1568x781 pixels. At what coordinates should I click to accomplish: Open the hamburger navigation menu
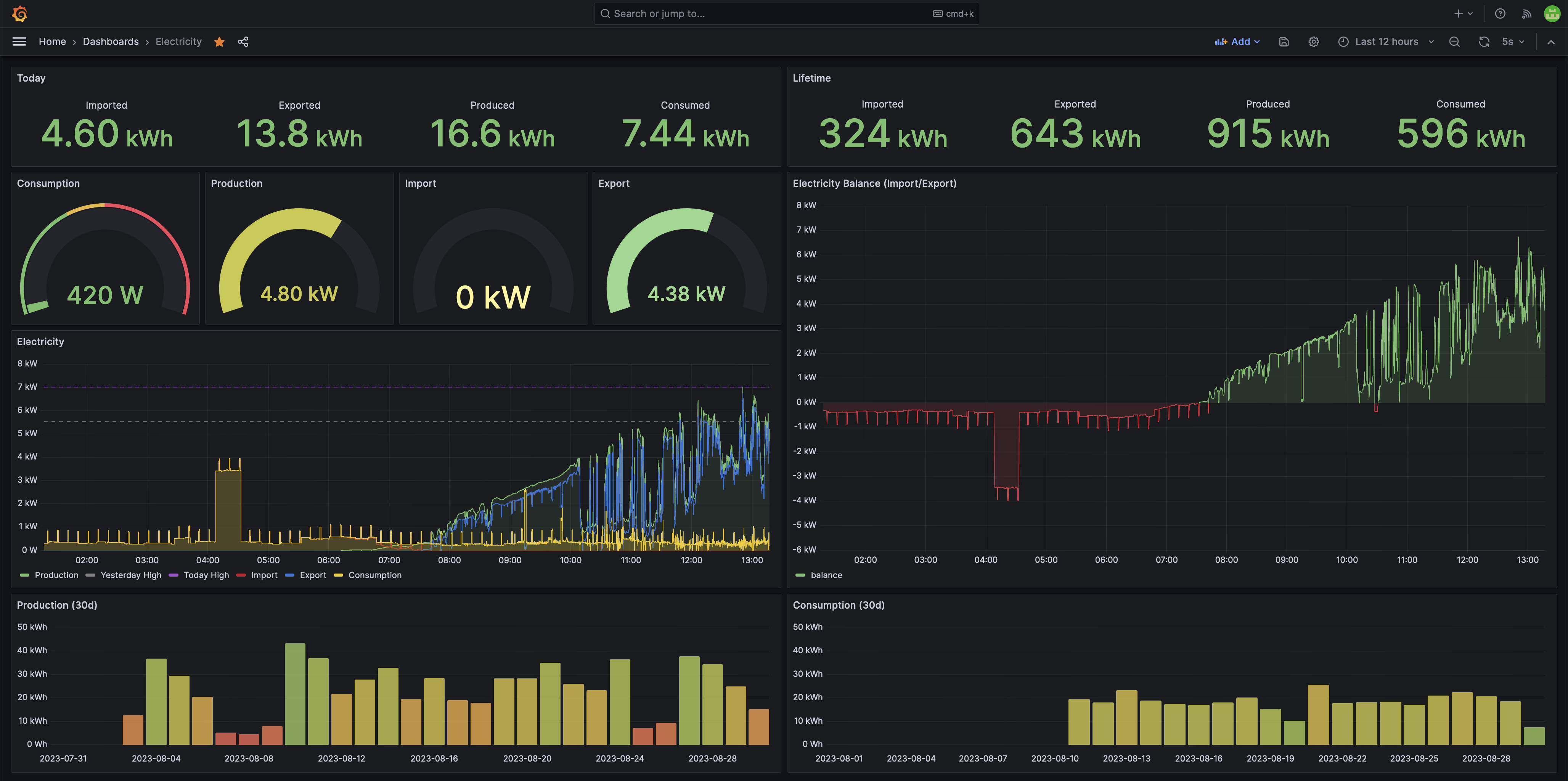19,42
